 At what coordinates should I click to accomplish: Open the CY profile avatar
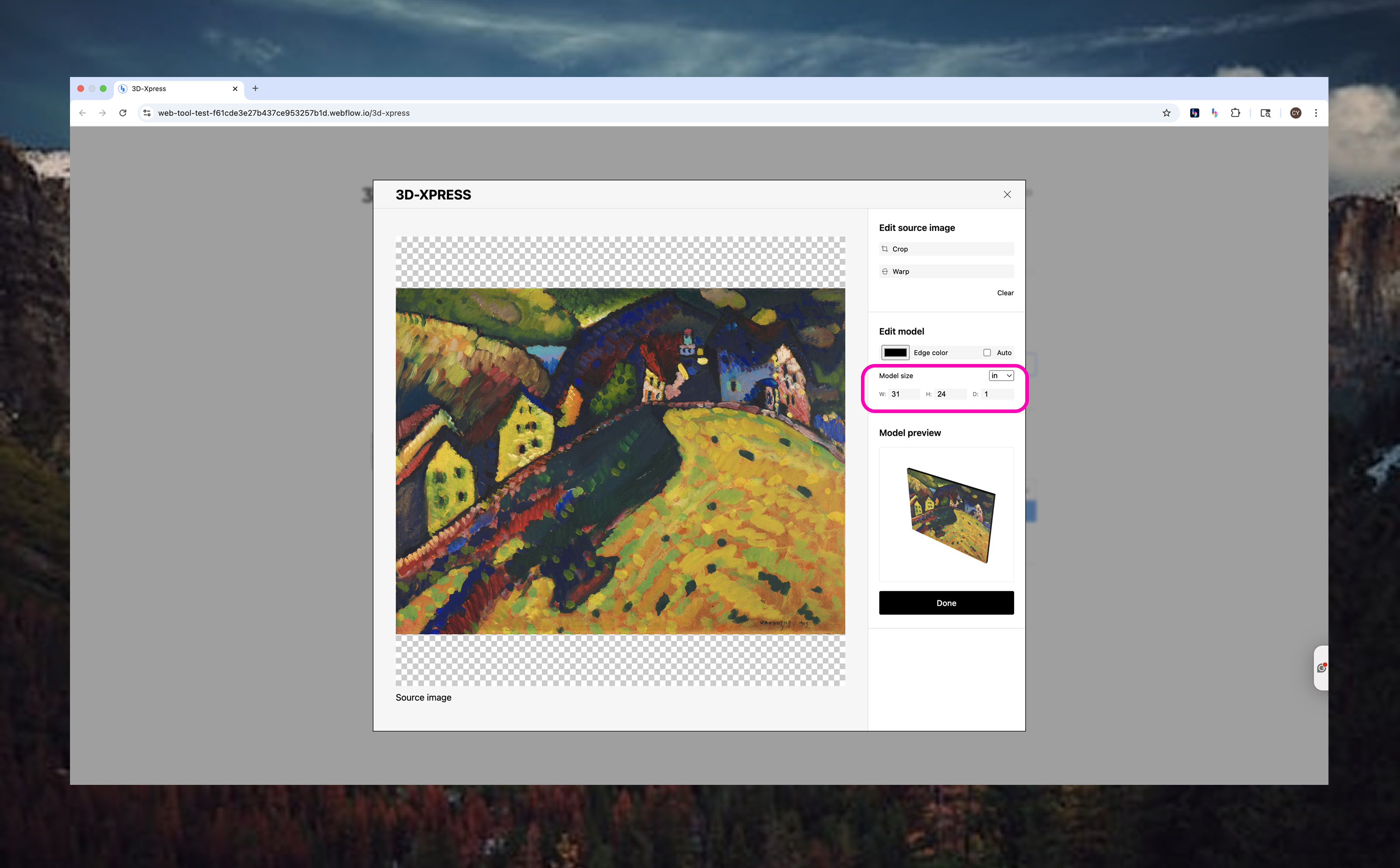[x=1295, y=113]
